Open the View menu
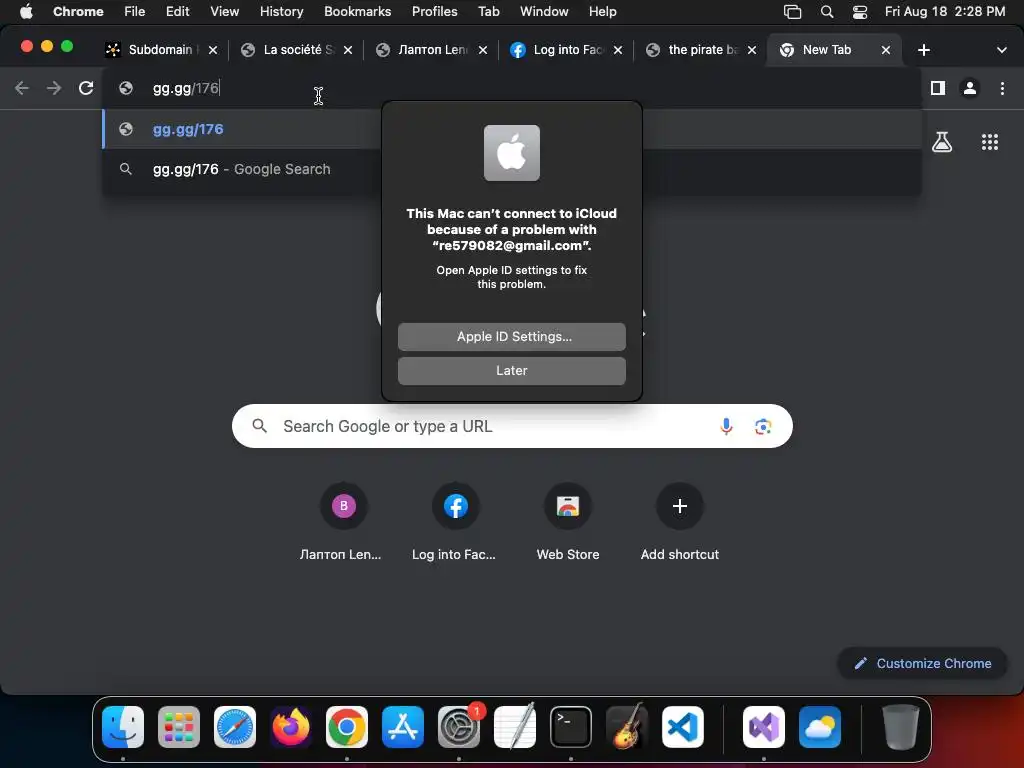 pos(225,12)
